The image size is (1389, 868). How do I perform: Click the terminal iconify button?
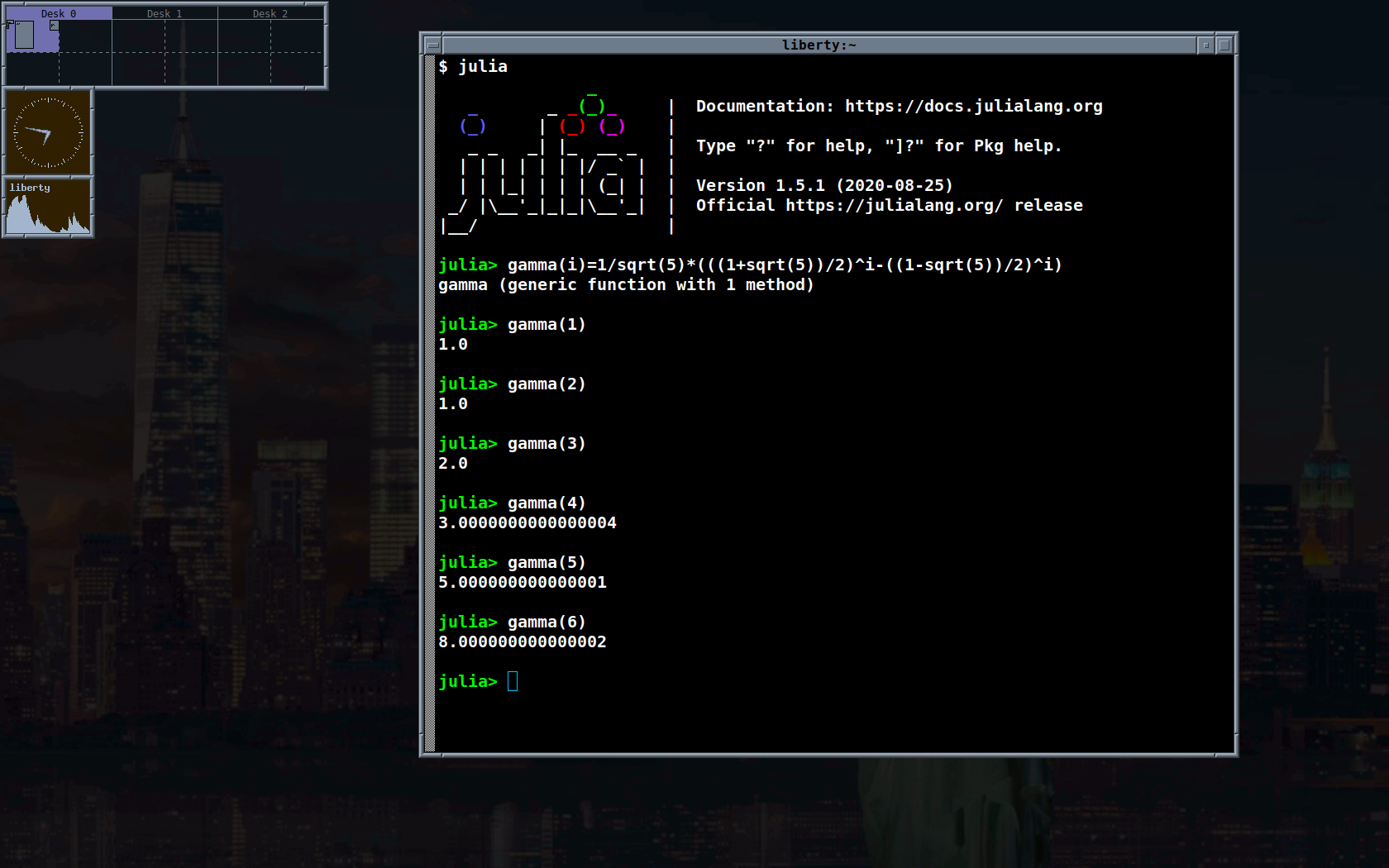point(1205,45)
